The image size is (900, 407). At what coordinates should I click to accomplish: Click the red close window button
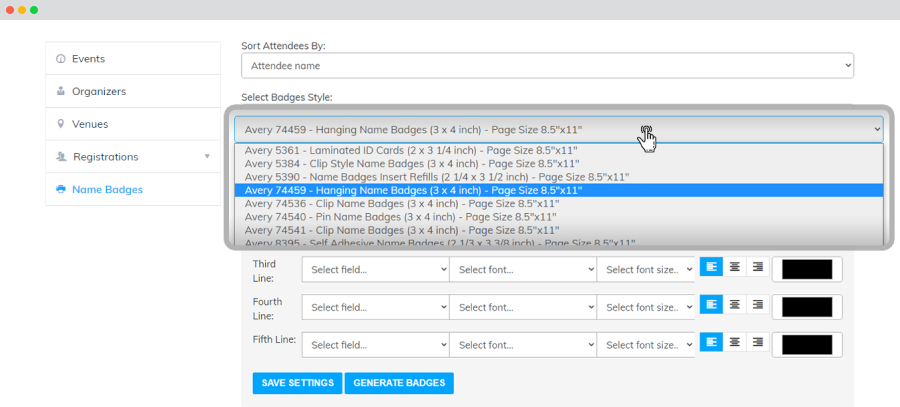point(10,10)
